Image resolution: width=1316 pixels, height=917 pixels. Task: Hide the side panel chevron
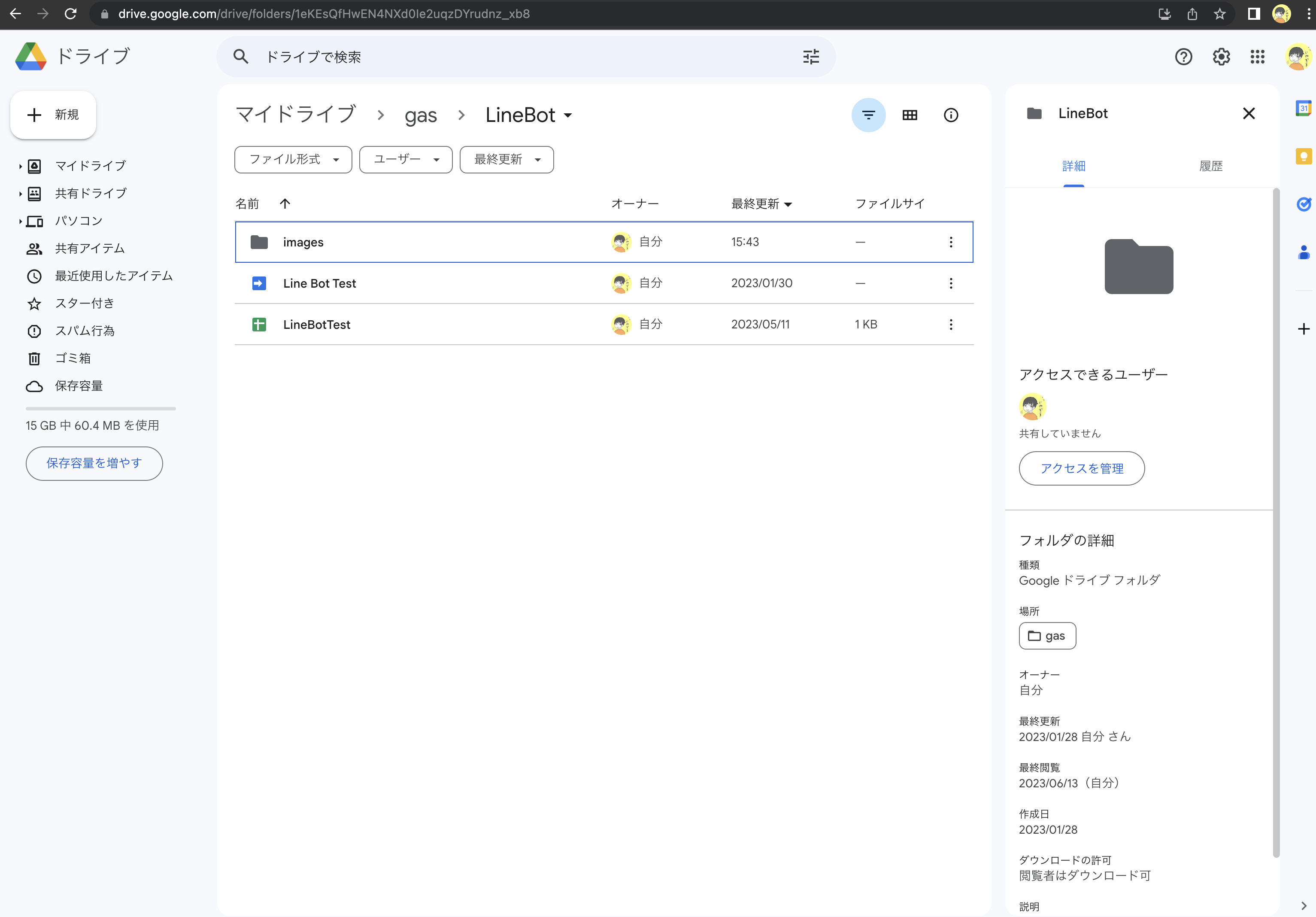pyautogui.click(x=1304, y=905)
